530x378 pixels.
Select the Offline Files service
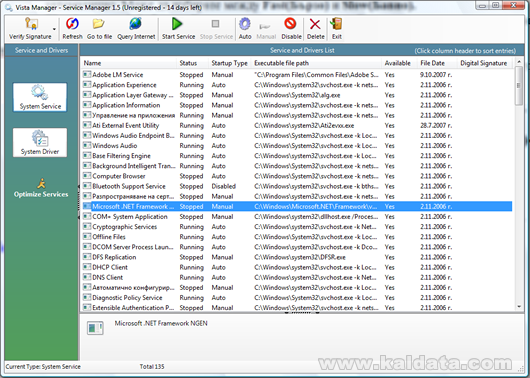pyautogui.click(x=297, y=237)
